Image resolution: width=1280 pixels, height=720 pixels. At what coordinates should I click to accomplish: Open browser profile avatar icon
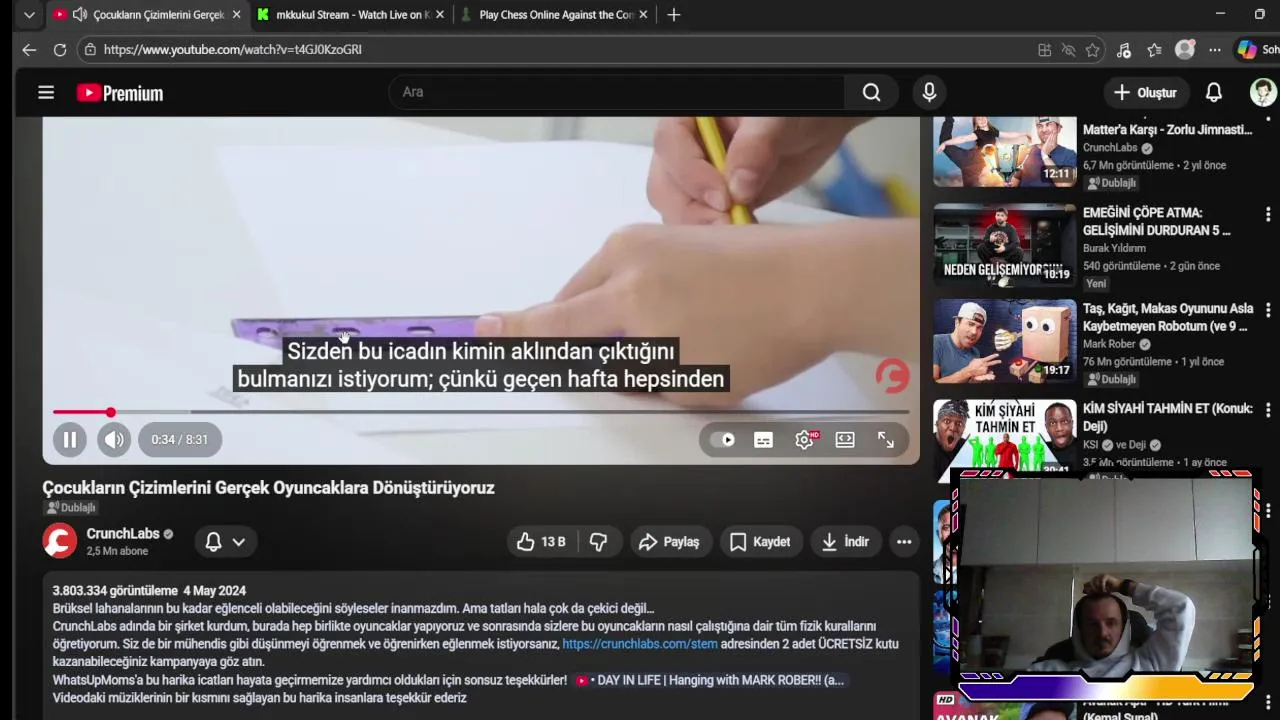coord(1185,49)
